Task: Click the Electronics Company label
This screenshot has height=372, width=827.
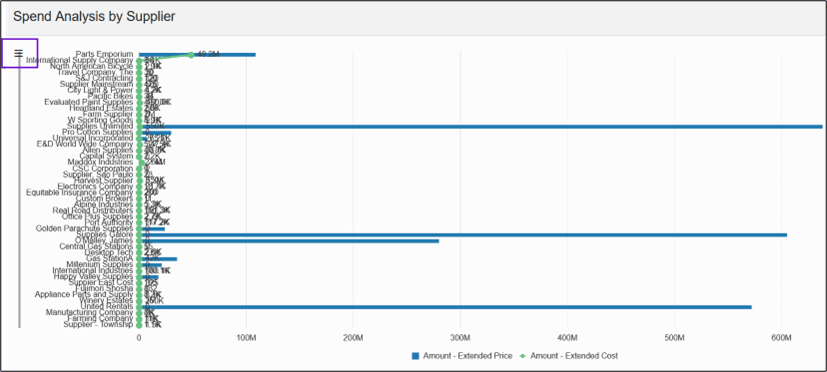Action: [95, 187]
